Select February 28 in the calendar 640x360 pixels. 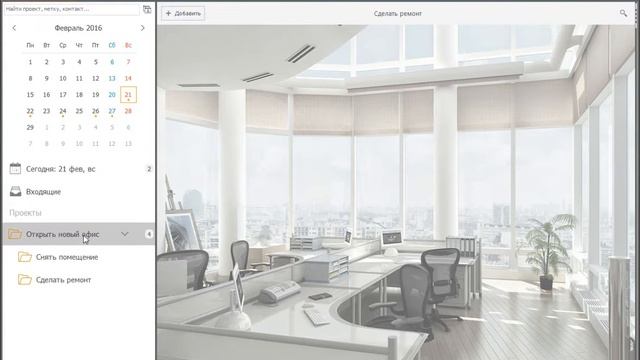(128, 111)
